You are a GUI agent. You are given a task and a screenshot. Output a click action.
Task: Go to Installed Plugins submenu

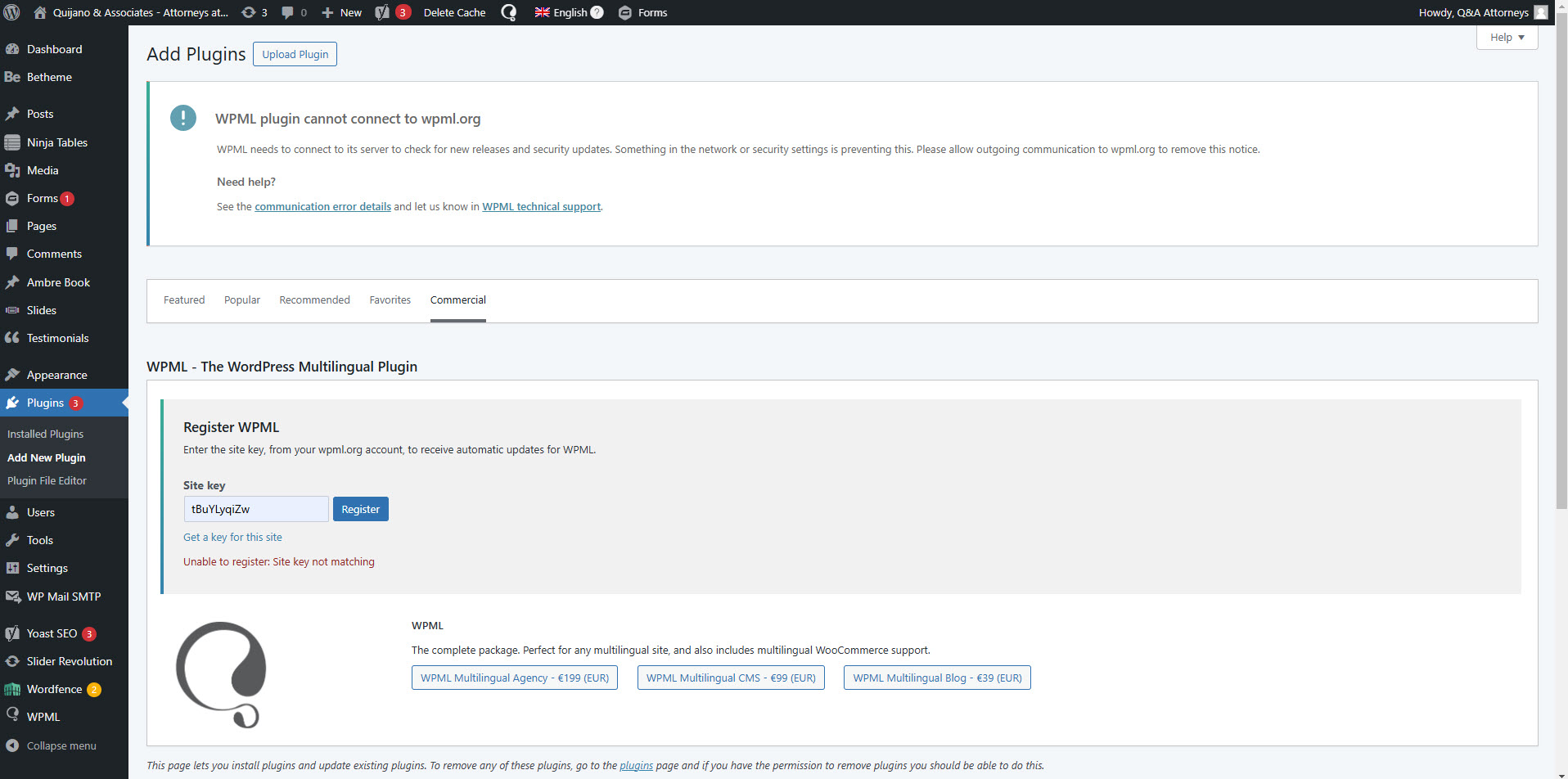[45, 434]
